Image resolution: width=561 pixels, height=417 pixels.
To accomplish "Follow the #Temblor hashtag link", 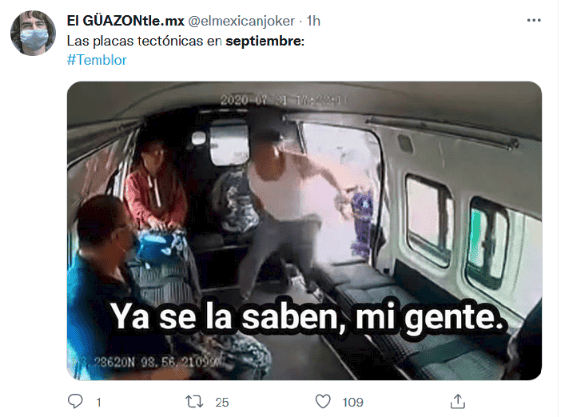I will 97,60.
